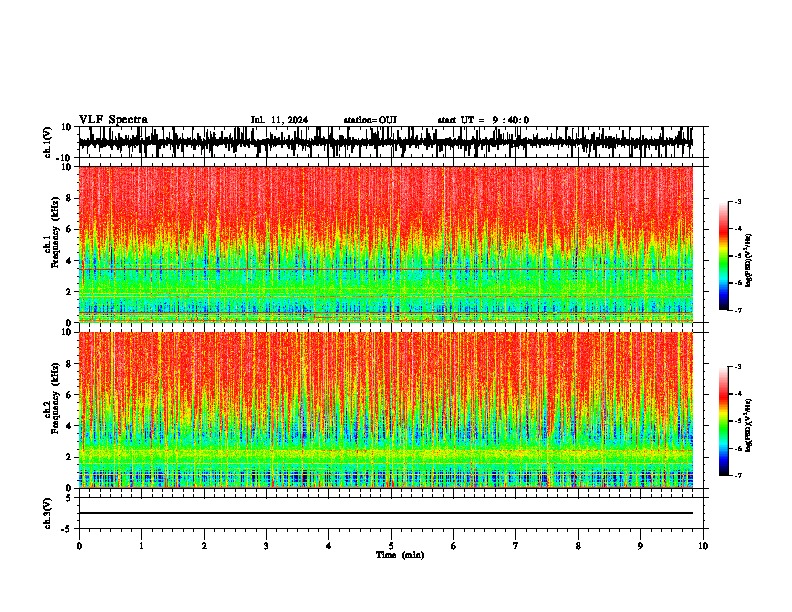This screenshot has width=792, height=612.
Task: Select the station name label in the header
Action: click(x=370, y=120)
